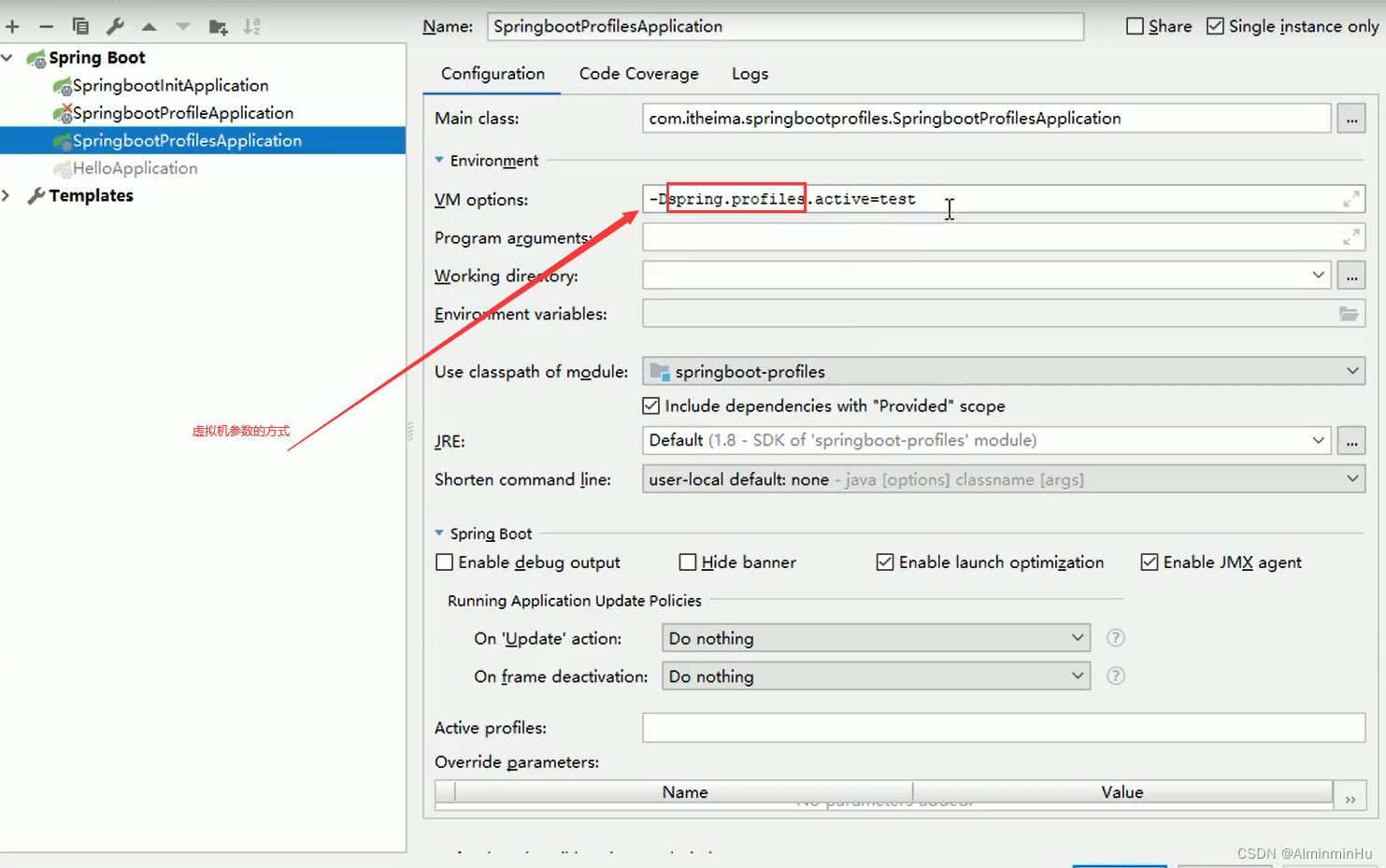Viewport: 1386px width, 868px height.
Task: Select the Templates item
Action: tap(91, 195)
